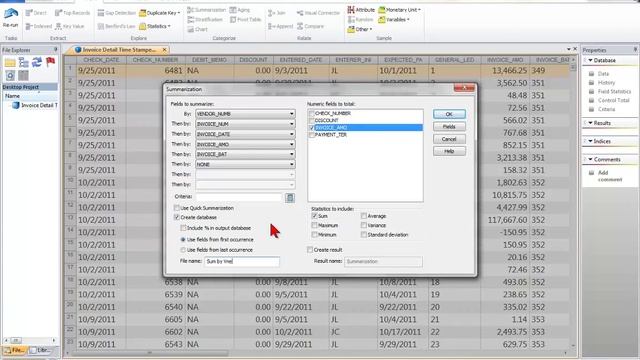Collapse the Database section in Properties

(x=590, y=60)
